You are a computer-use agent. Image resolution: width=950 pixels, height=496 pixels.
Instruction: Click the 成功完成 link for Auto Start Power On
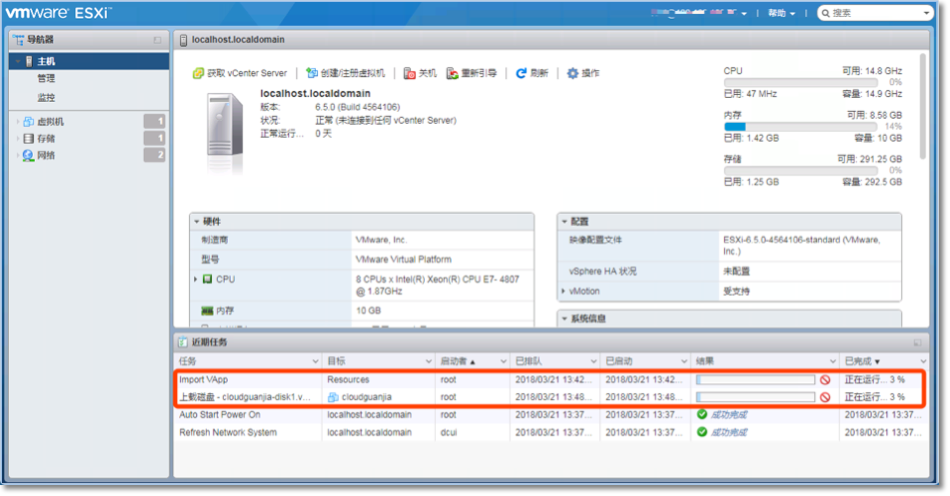pos(729,415)
